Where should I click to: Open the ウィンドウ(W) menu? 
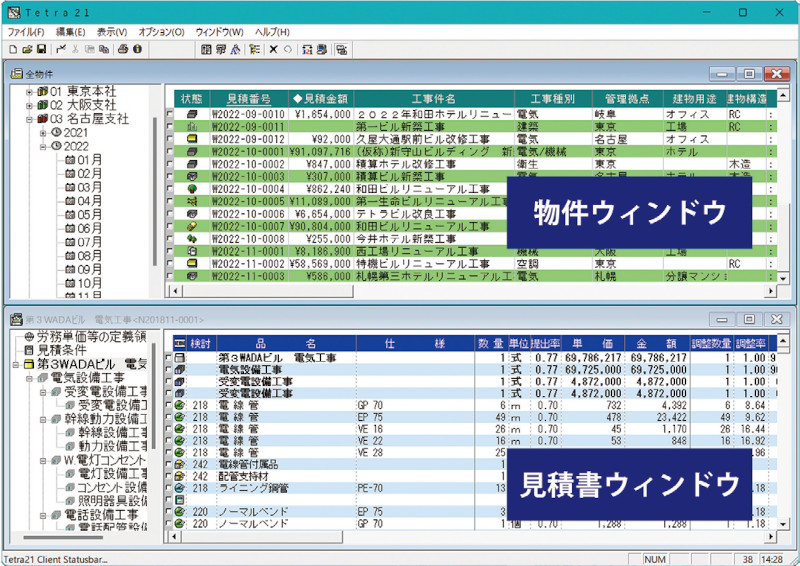click(219, 32)
